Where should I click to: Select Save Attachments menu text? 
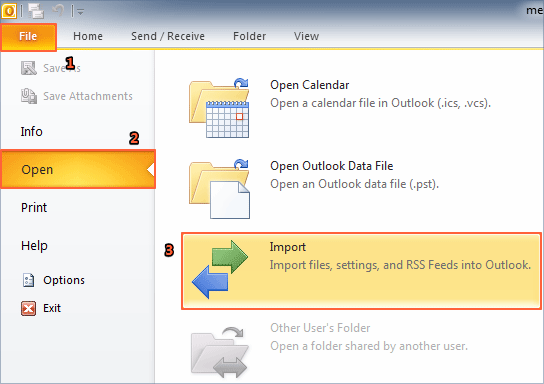(88, 96)
